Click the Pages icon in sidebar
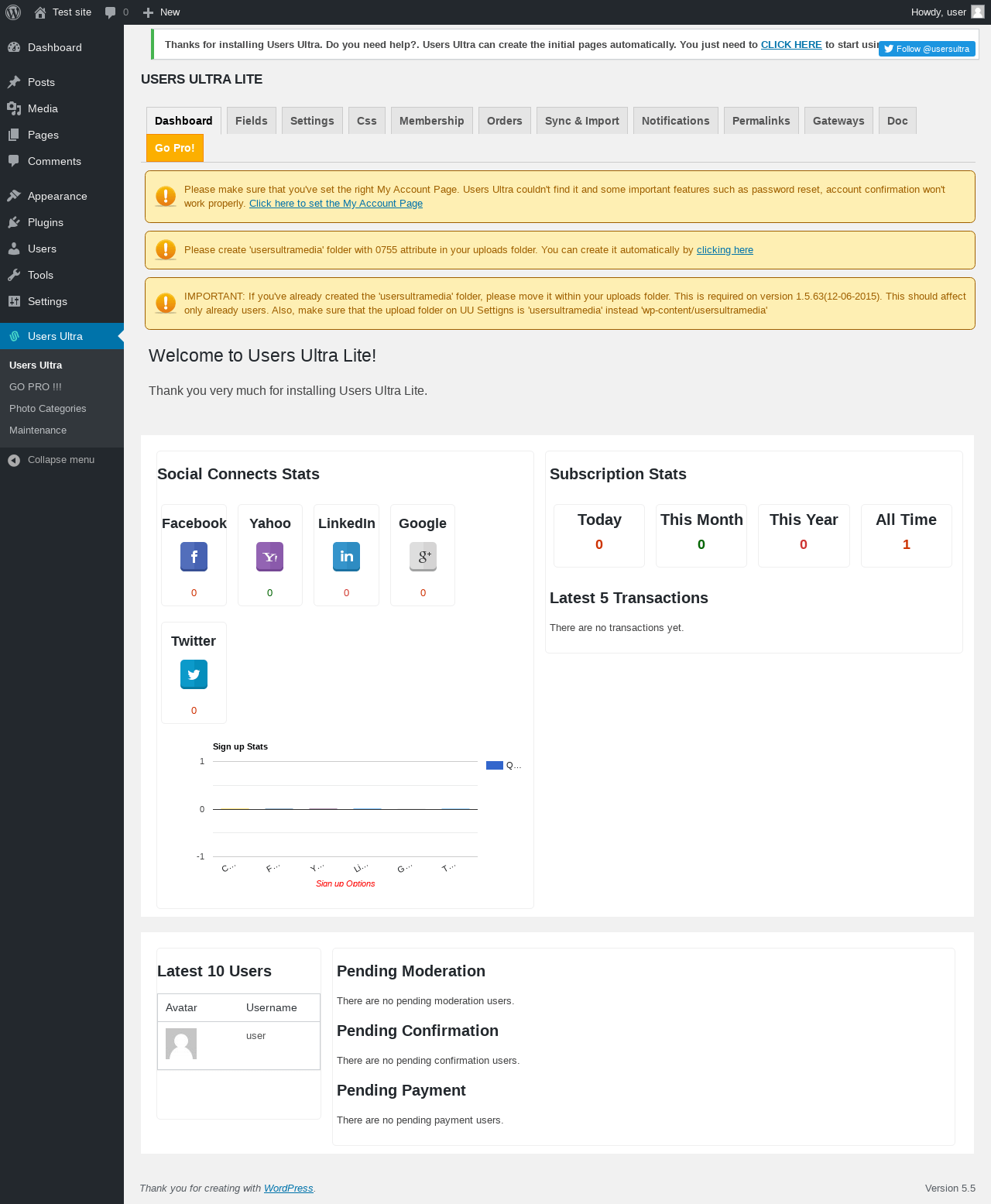This screenshot has width=991, height=1204. (x=14, y=135)
